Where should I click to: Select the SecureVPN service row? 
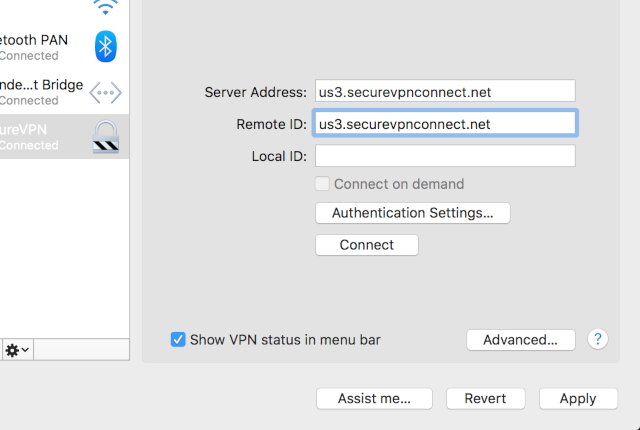coord(64,136)
